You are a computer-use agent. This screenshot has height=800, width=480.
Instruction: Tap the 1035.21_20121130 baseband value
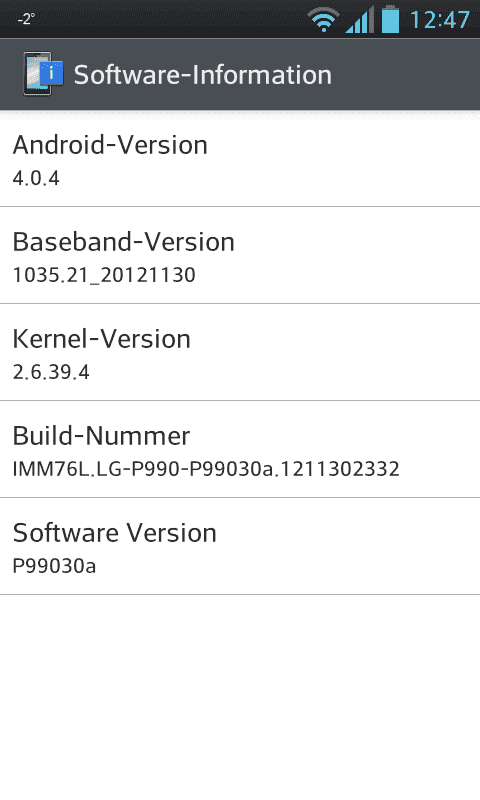pos(104,276)
